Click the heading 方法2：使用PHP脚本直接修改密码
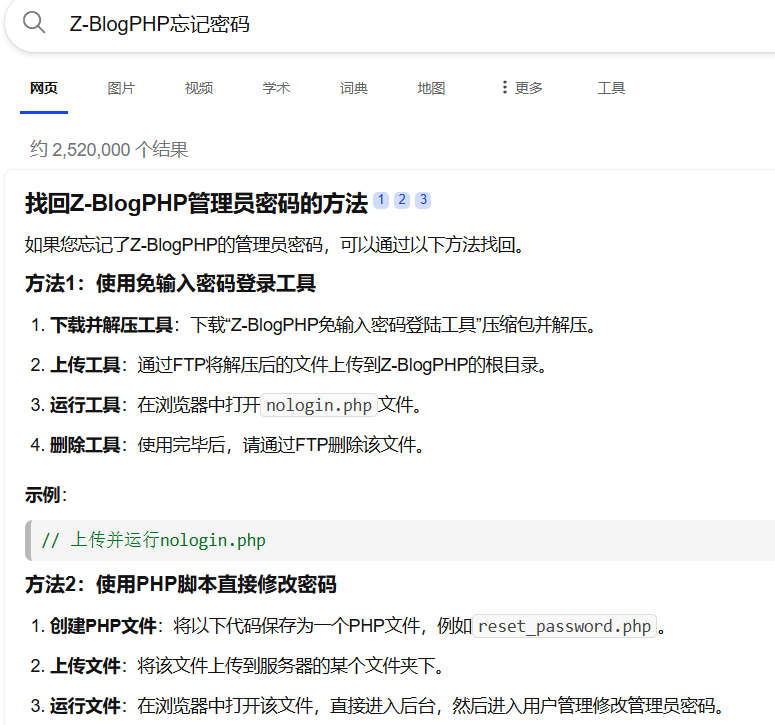The height and width of the screenshot is (725, 775). (x=181, y=585)
